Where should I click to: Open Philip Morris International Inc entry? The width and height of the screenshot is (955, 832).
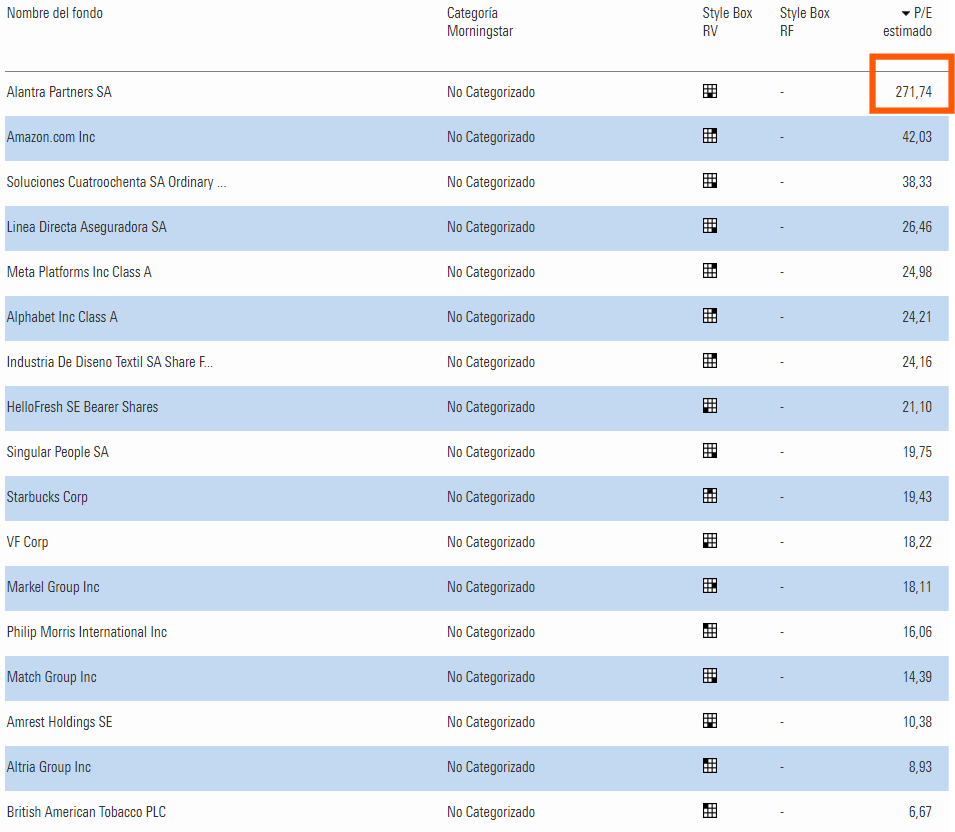87,633
